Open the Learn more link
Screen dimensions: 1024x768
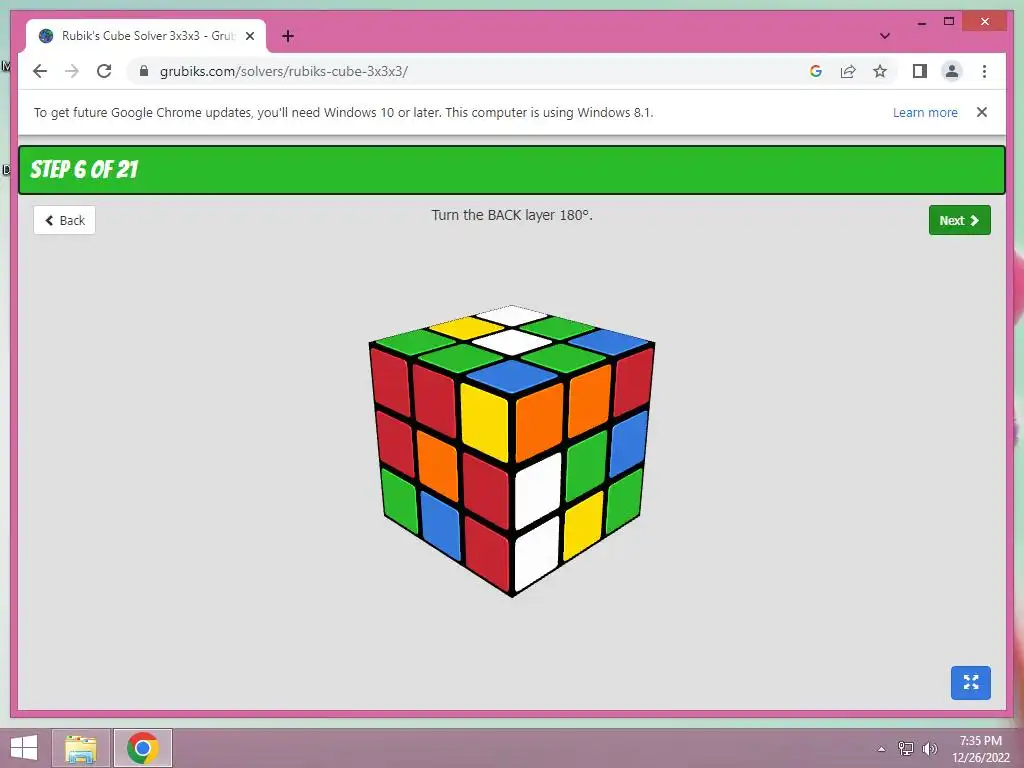click(x=925, y=112)
